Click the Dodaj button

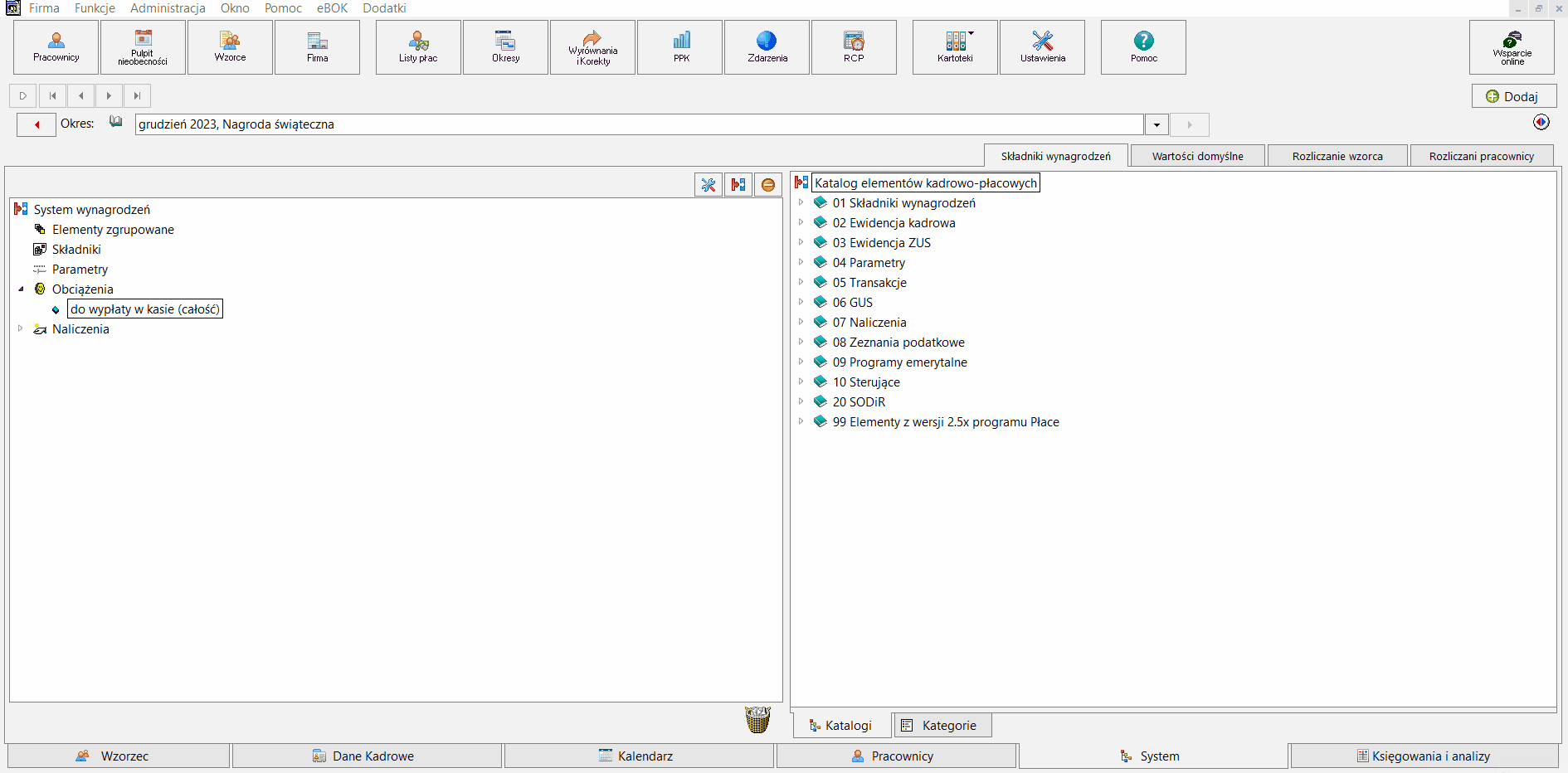(1513, 96)
